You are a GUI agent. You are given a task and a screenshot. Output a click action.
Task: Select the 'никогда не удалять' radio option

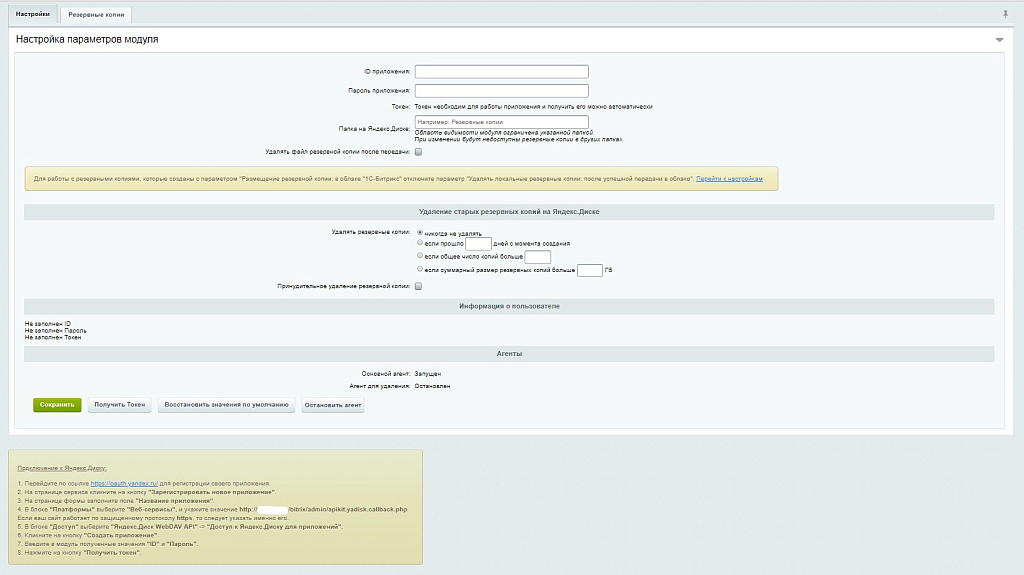[x=419, y=232]
